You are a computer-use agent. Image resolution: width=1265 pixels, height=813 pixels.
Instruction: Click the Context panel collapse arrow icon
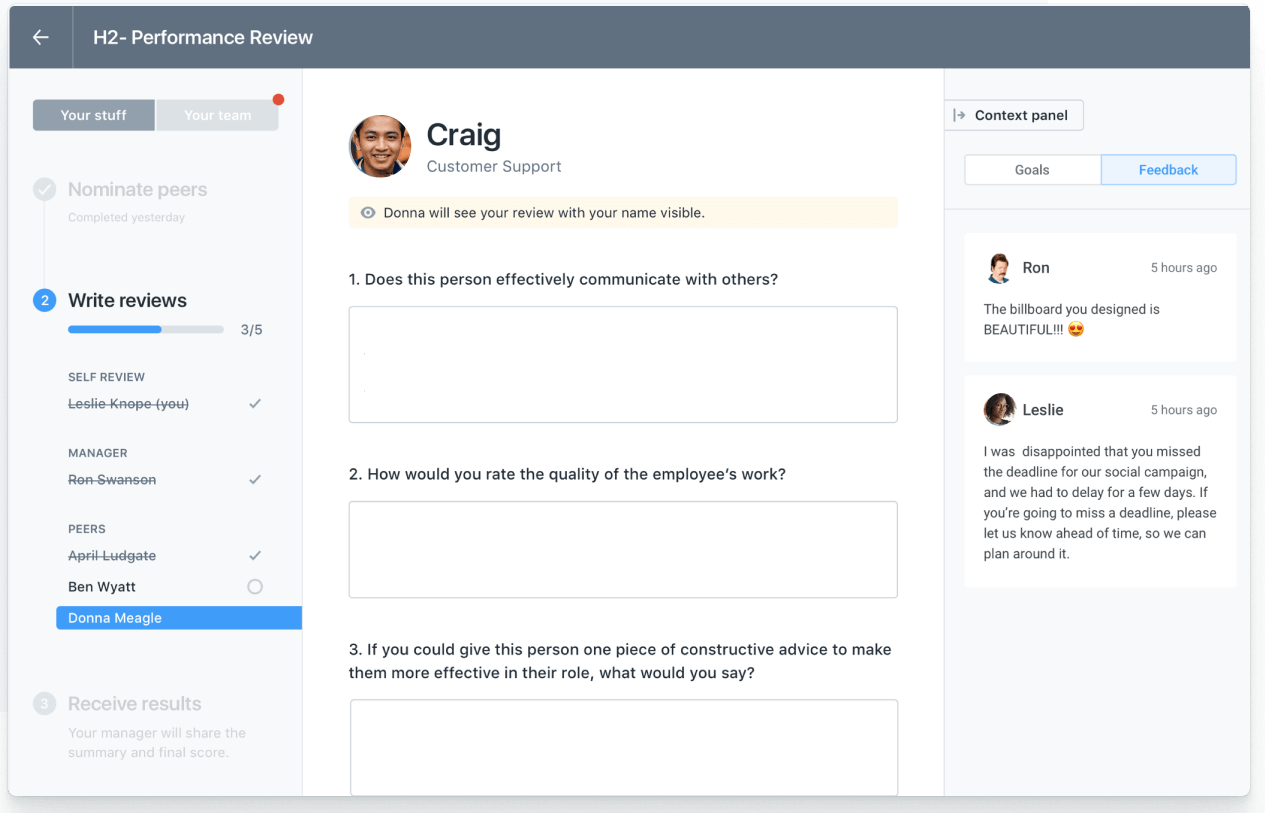pyautogui.click(x=959, y=115)
